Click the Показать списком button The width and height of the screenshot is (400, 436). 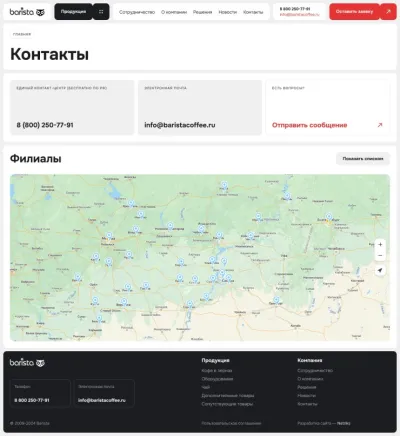363,159
